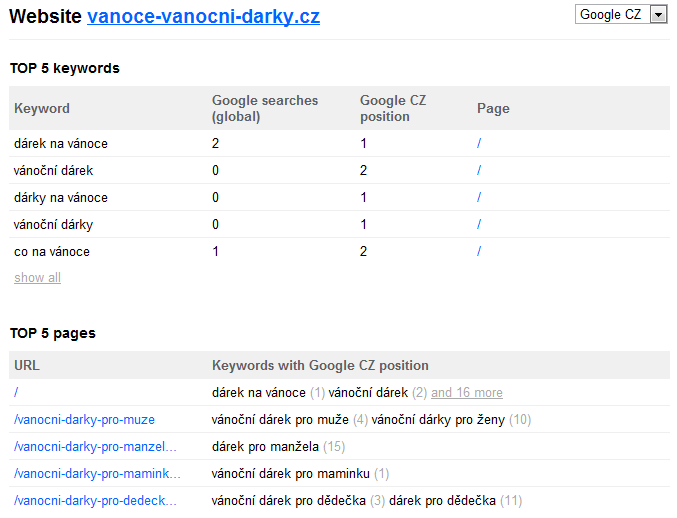The height and width of the screenshot is (518, 677).
Task: Open page link for vánoční dárky keyword
Action: pyautogui.click(x=479, y=224)
